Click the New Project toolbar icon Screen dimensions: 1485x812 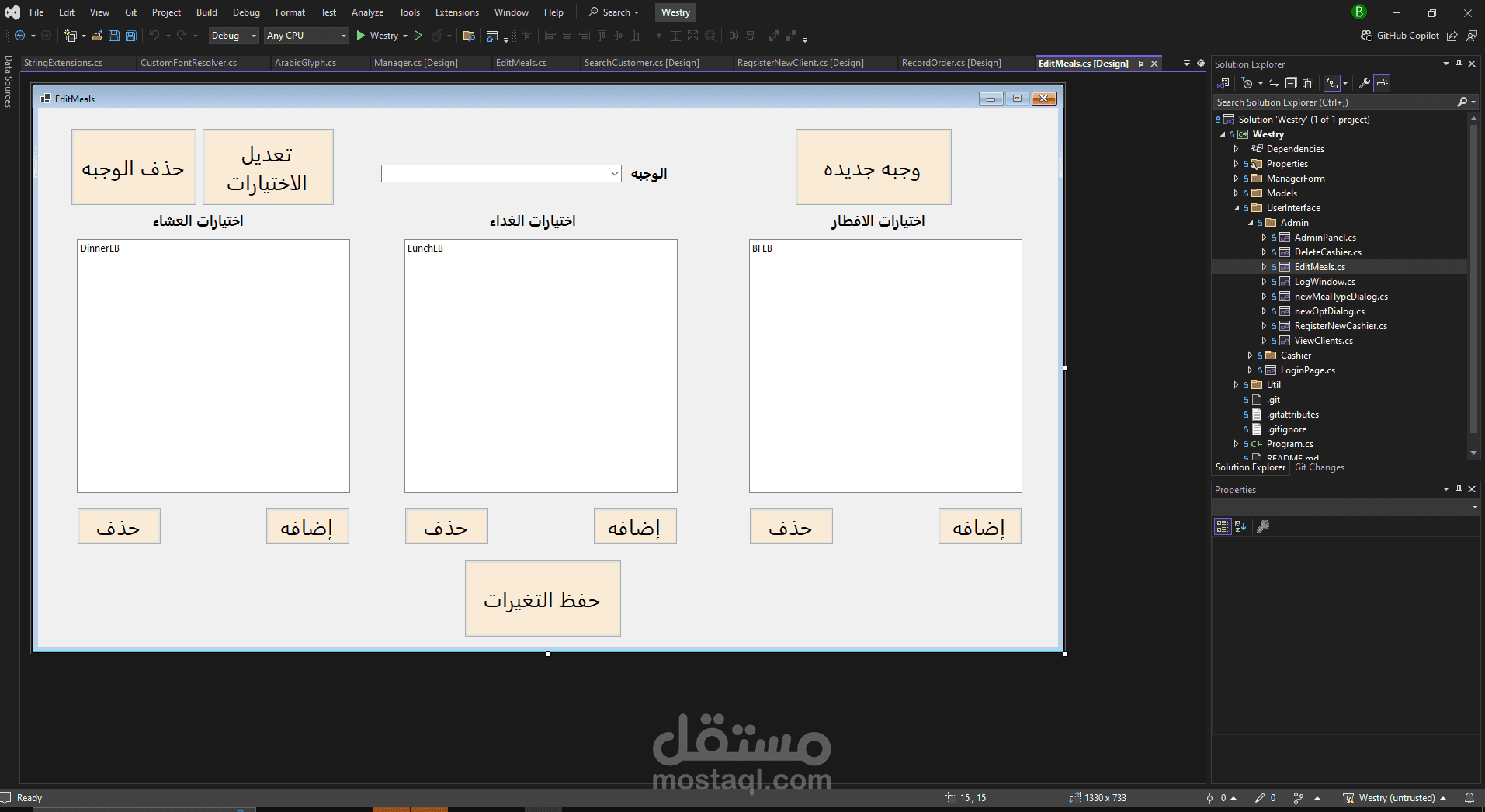[x=71, y=36]
